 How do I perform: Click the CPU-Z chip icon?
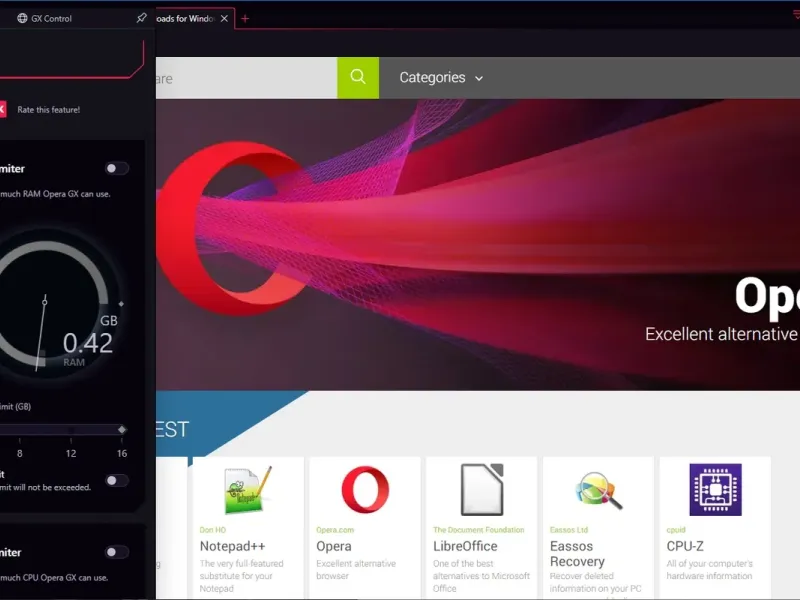point(715,490)
